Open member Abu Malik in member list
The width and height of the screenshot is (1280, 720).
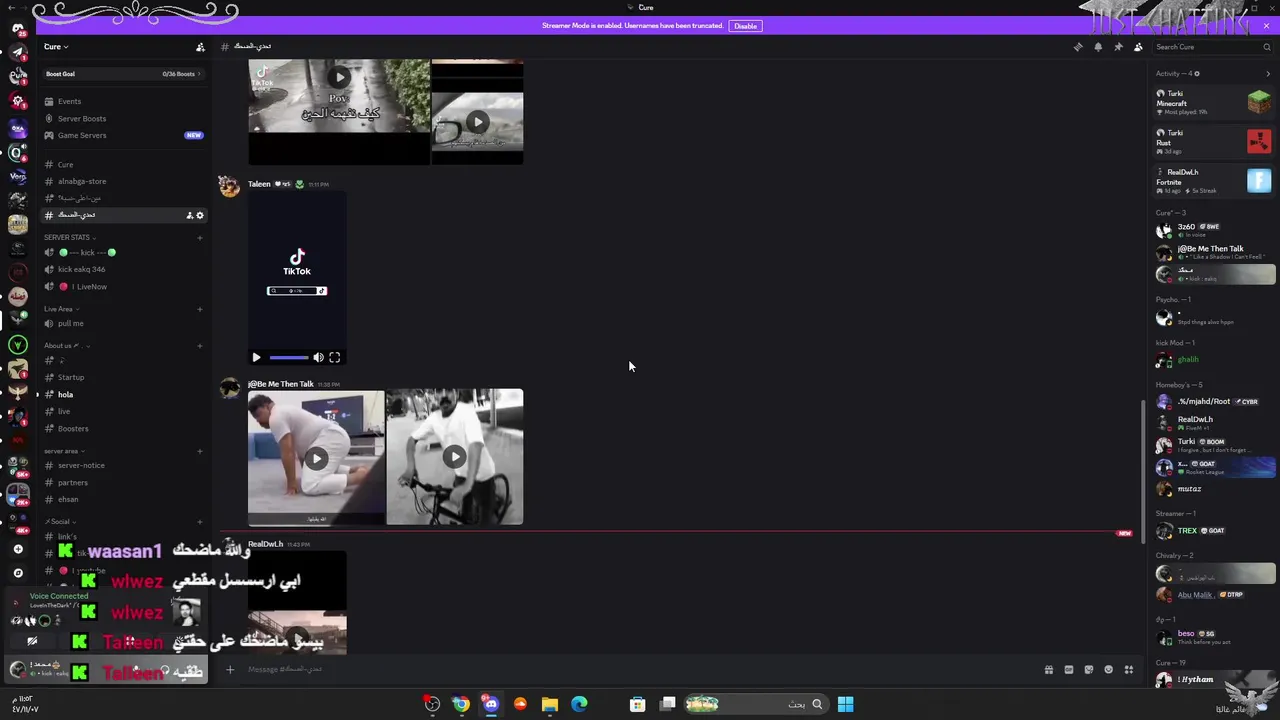[x=1214, y=595]
